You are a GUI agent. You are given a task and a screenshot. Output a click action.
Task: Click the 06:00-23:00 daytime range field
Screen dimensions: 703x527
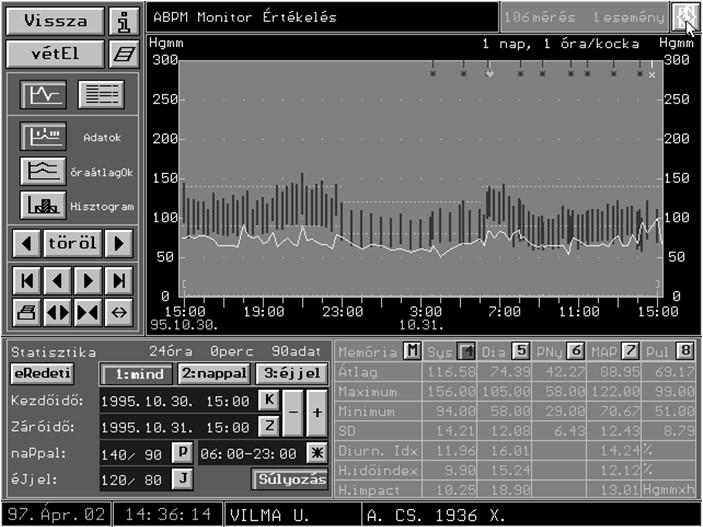[250, 454]
